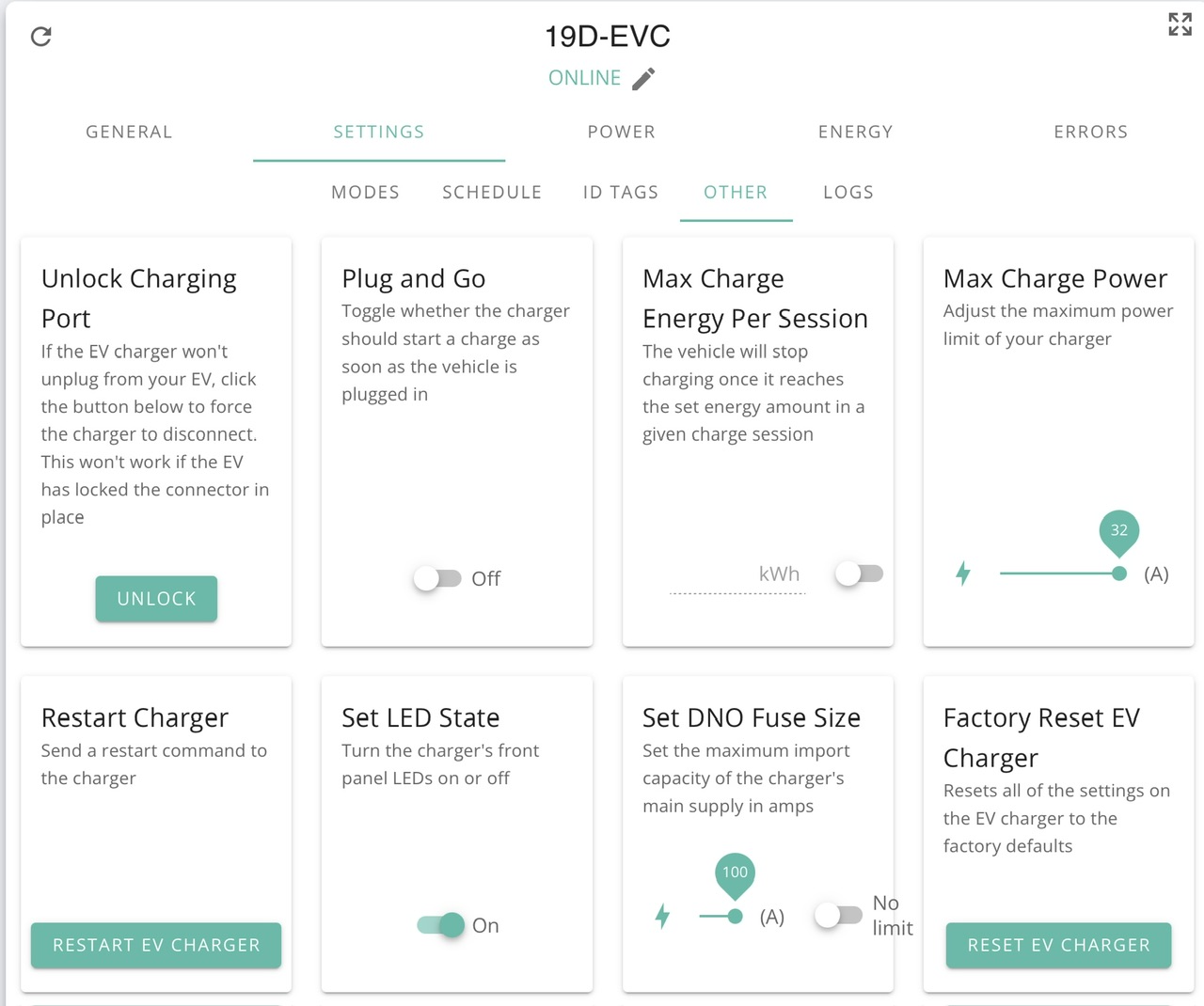Click the refresh icon at top left
This screenshot has height=1006, width=1204.
tap(40, 37)
